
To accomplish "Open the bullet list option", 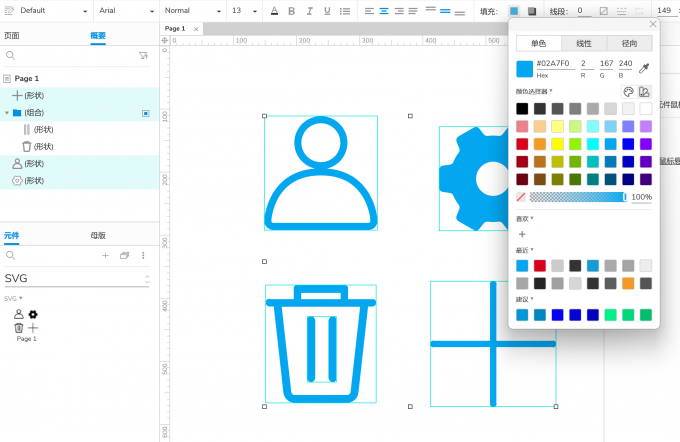I will pos(345,11).
